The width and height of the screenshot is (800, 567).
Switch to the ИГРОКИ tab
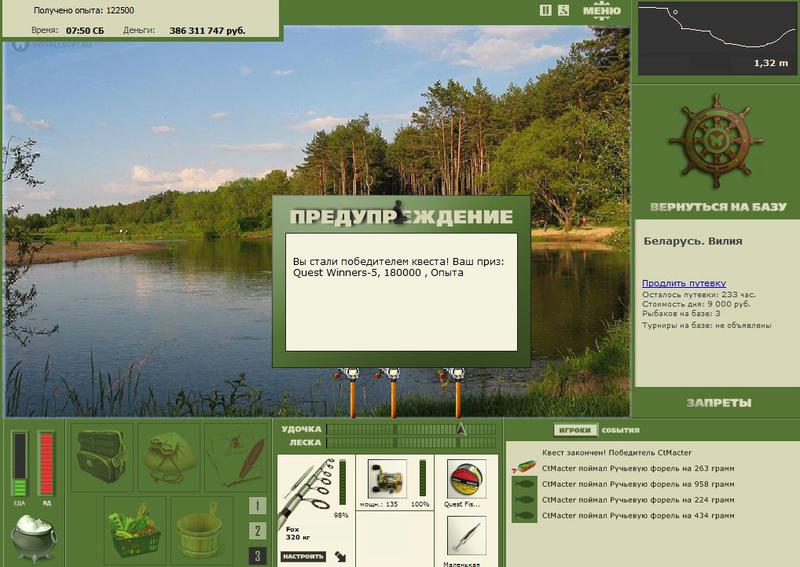tap(574, 430)
